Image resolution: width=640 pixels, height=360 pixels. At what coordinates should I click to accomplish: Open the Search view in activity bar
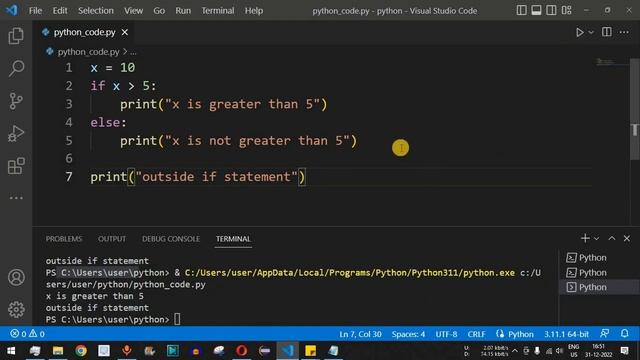pos(16,68)
